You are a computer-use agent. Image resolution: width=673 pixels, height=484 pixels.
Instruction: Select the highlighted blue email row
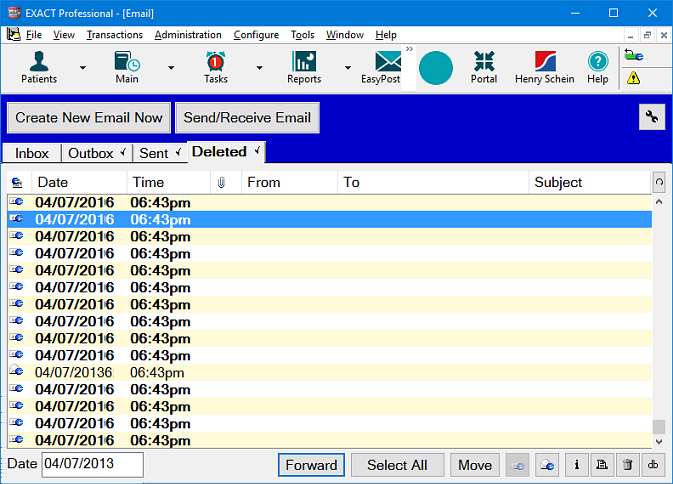pos(330,219)
